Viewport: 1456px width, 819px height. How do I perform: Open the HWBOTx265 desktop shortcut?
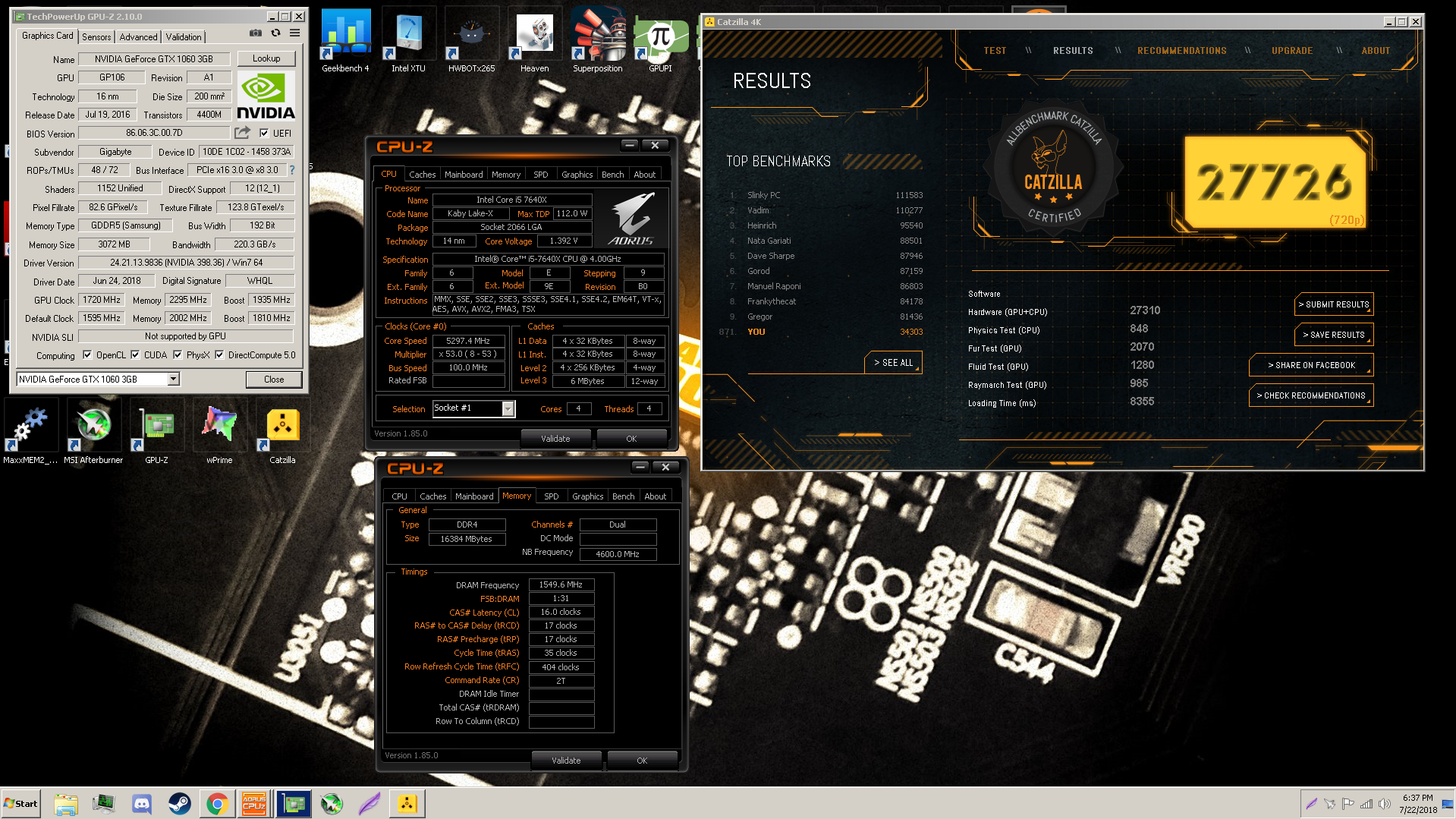click(x=471, y=39)
